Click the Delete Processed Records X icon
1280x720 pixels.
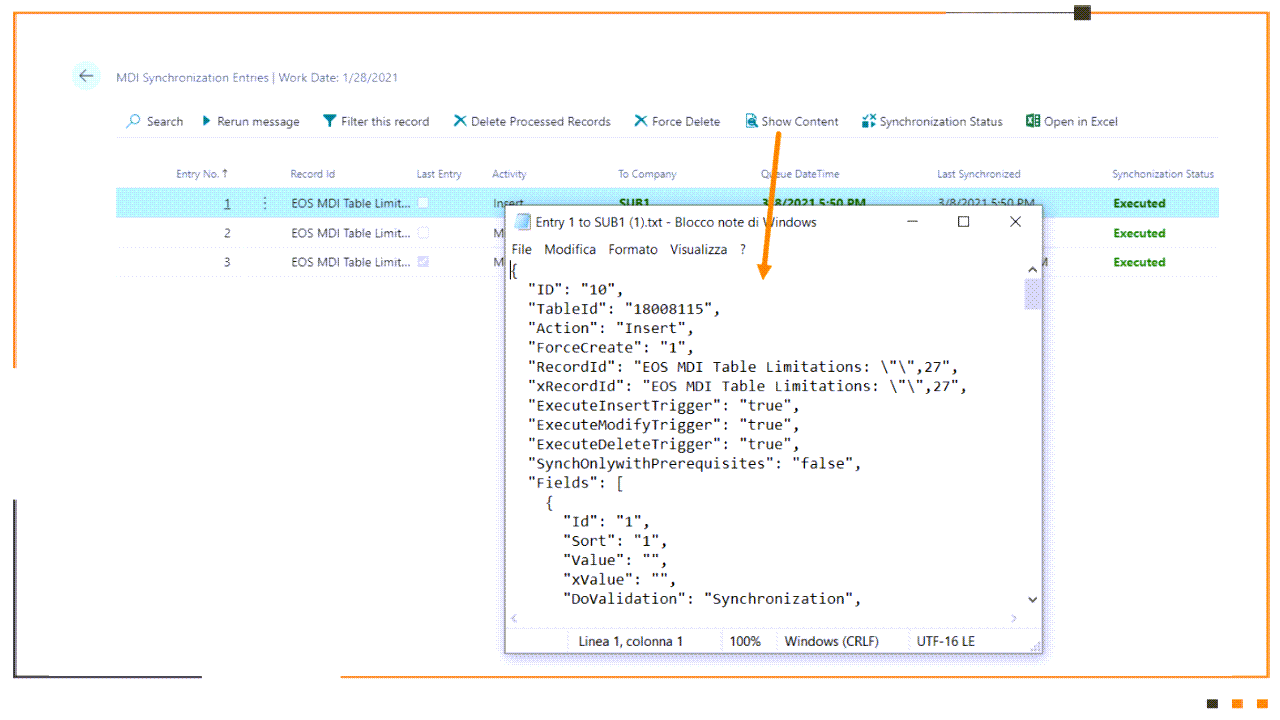(460, 121)
